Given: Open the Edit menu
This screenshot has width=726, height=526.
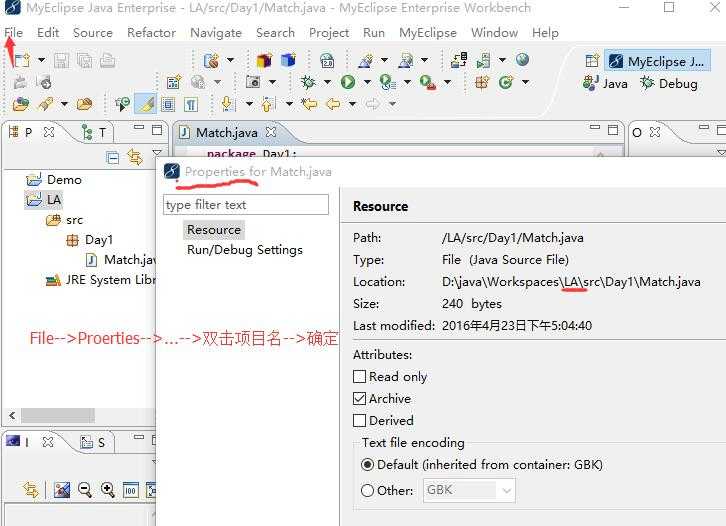Looking at the screenshot, I should point(48,33).
